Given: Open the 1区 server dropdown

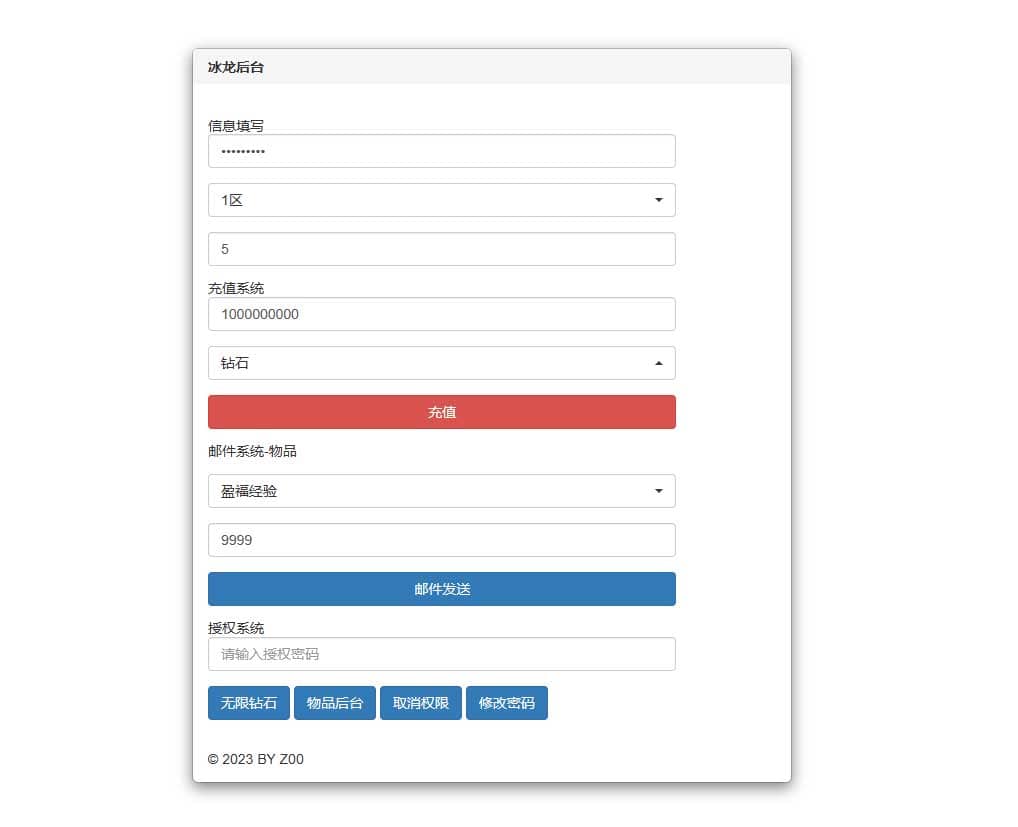Looking at the screenshot, I should (441, 200).
